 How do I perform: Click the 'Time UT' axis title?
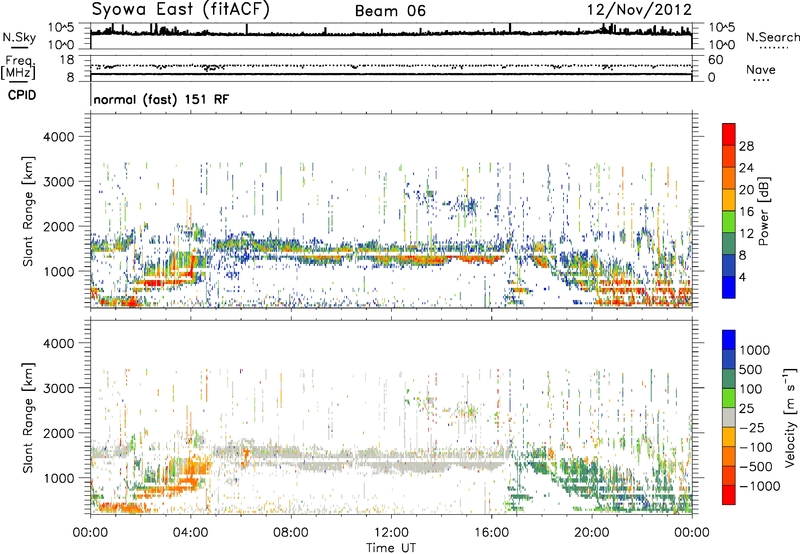coord(391,548)
